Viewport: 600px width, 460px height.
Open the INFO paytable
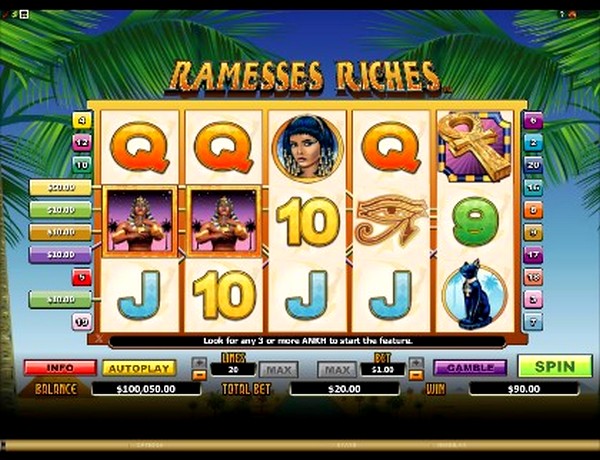[x=60, y=368]
